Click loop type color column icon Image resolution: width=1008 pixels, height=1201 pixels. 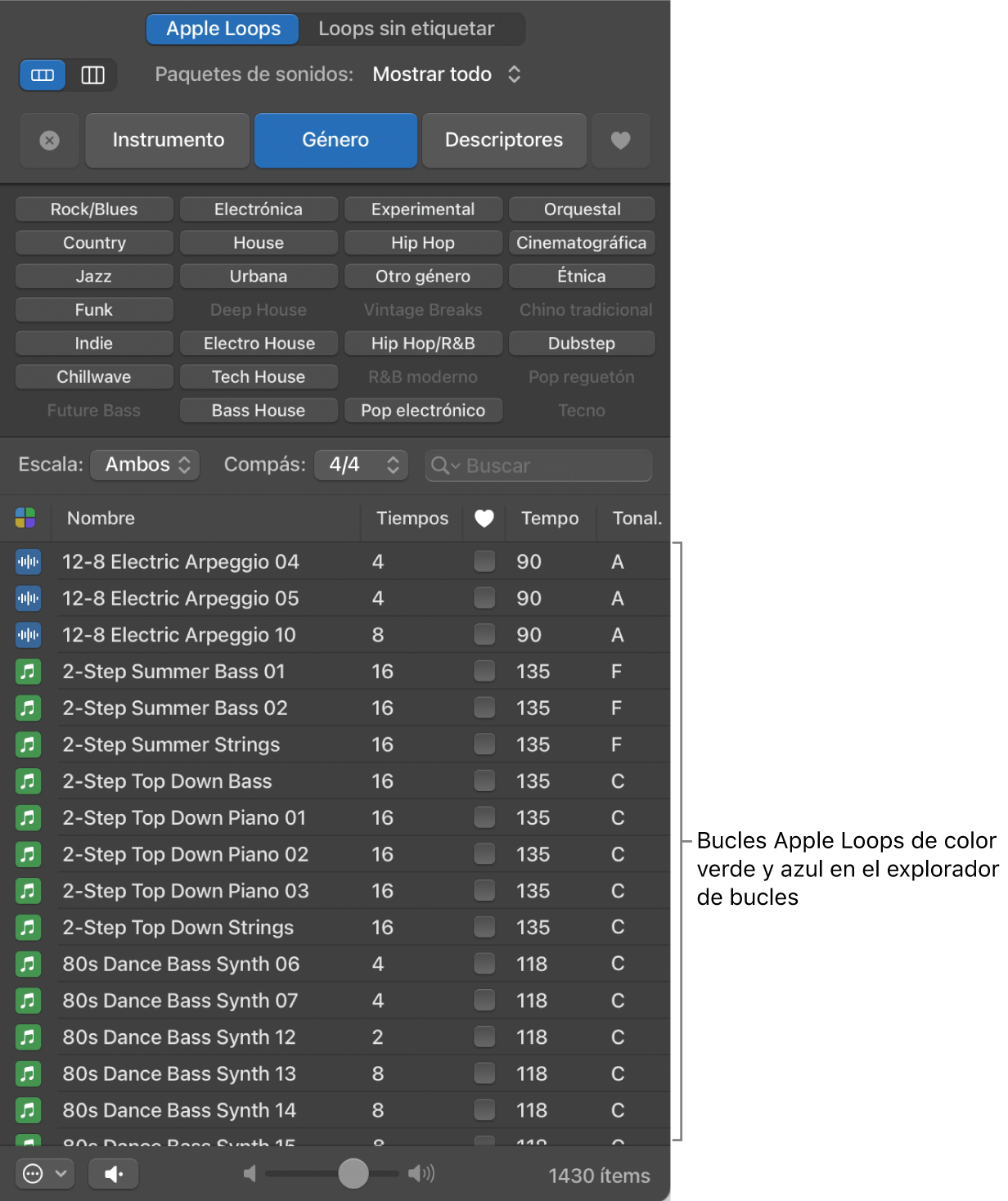25,518
